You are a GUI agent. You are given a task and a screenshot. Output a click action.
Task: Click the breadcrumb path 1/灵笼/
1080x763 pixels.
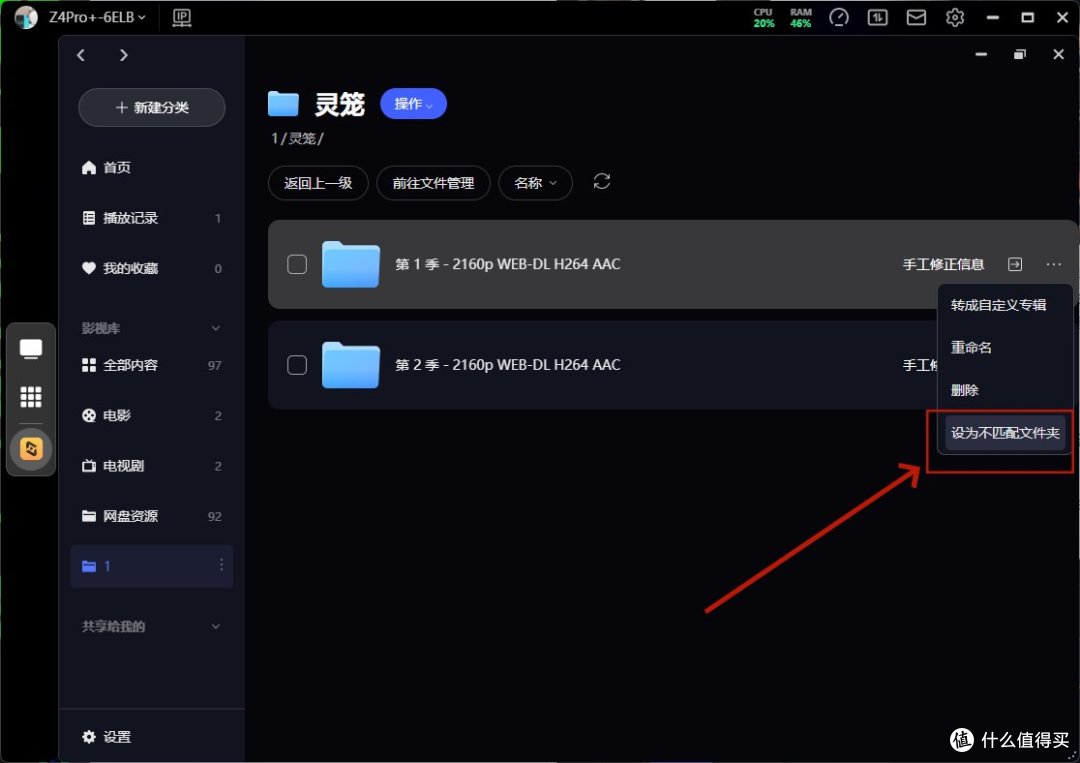click(x=298, y=138)
